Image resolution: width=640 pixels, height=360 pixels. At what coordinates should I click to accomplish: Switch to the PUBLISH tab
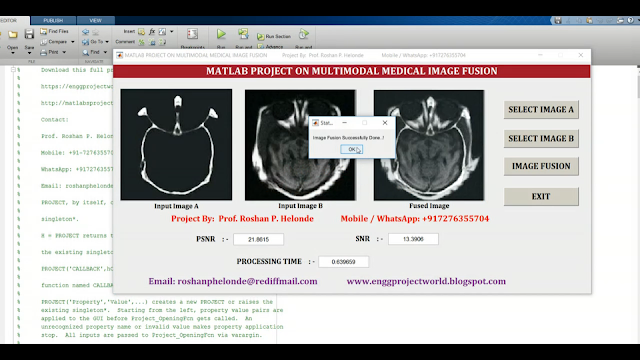[x=53, y=20]
